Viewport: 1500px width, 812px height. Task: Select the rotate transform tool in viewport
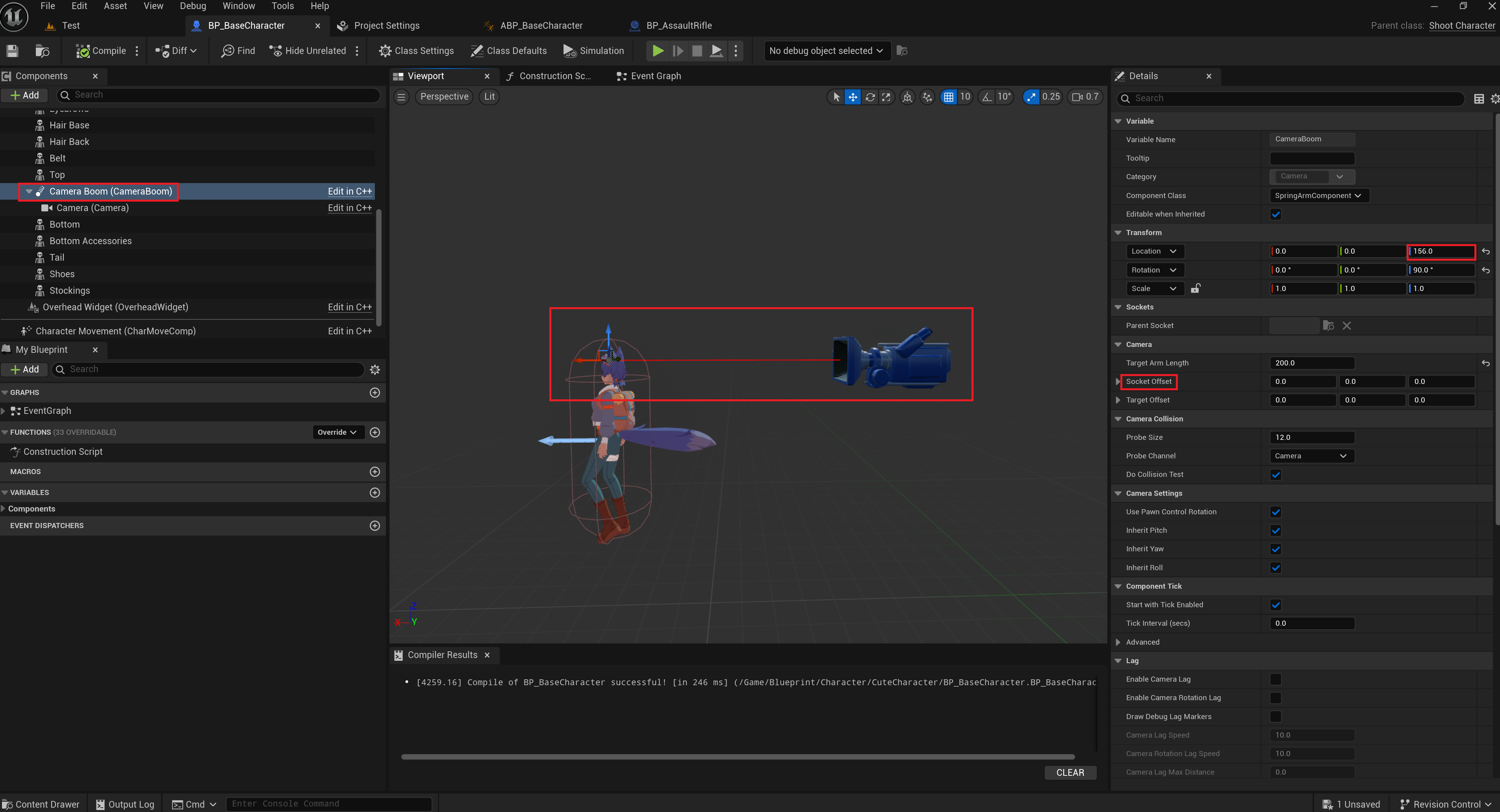click(870, 97)
